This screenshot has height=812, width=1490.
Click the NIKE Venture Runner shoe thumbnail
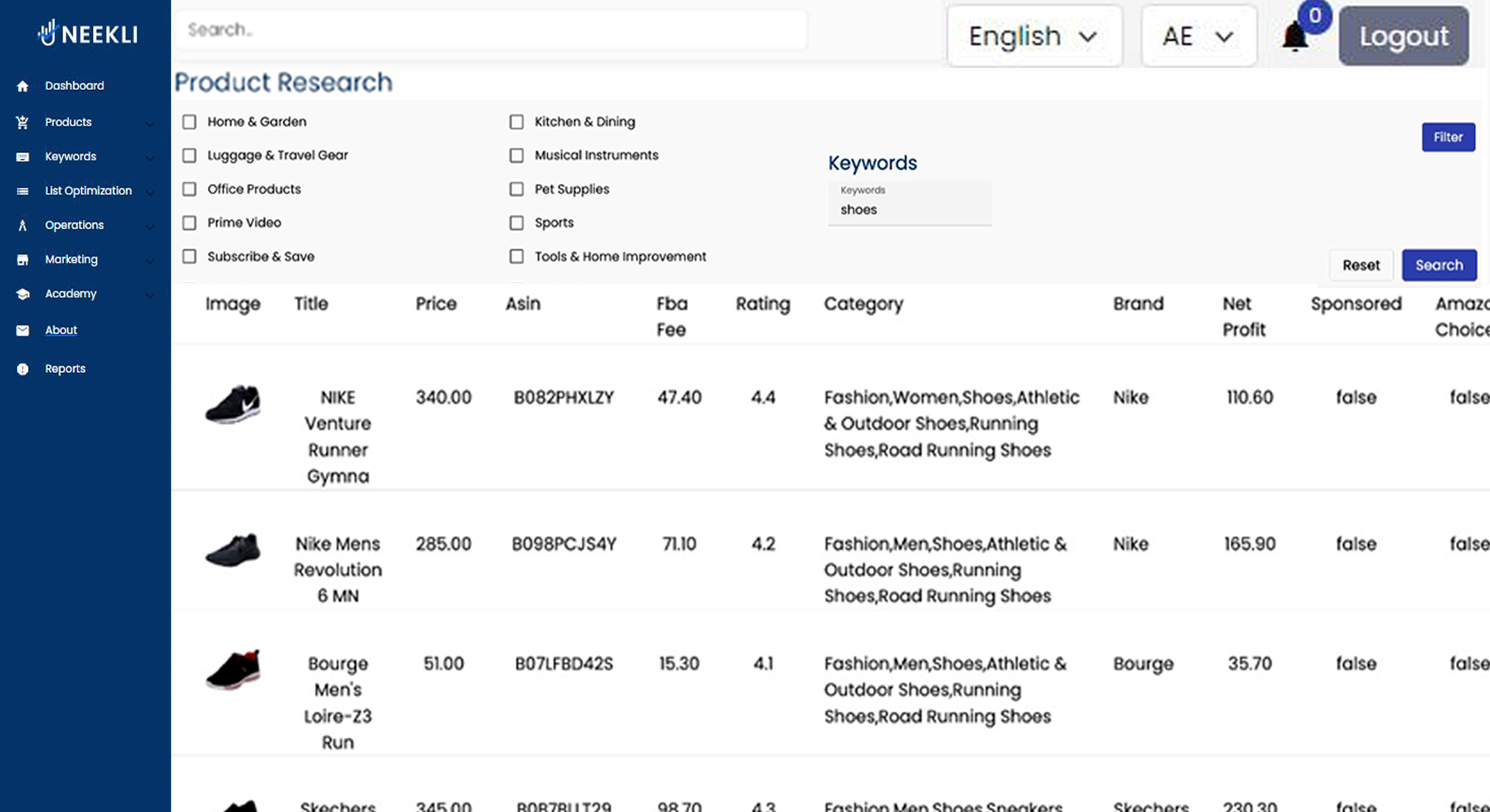(x=233, y=404)
